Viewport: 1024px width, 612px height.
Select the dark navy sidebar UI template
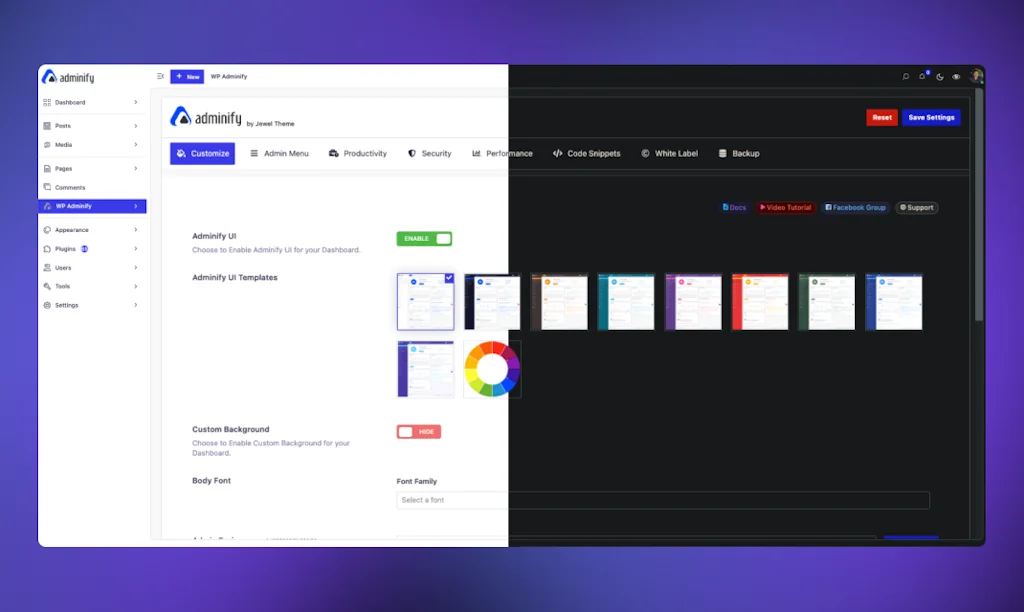[x=492, y=302]
